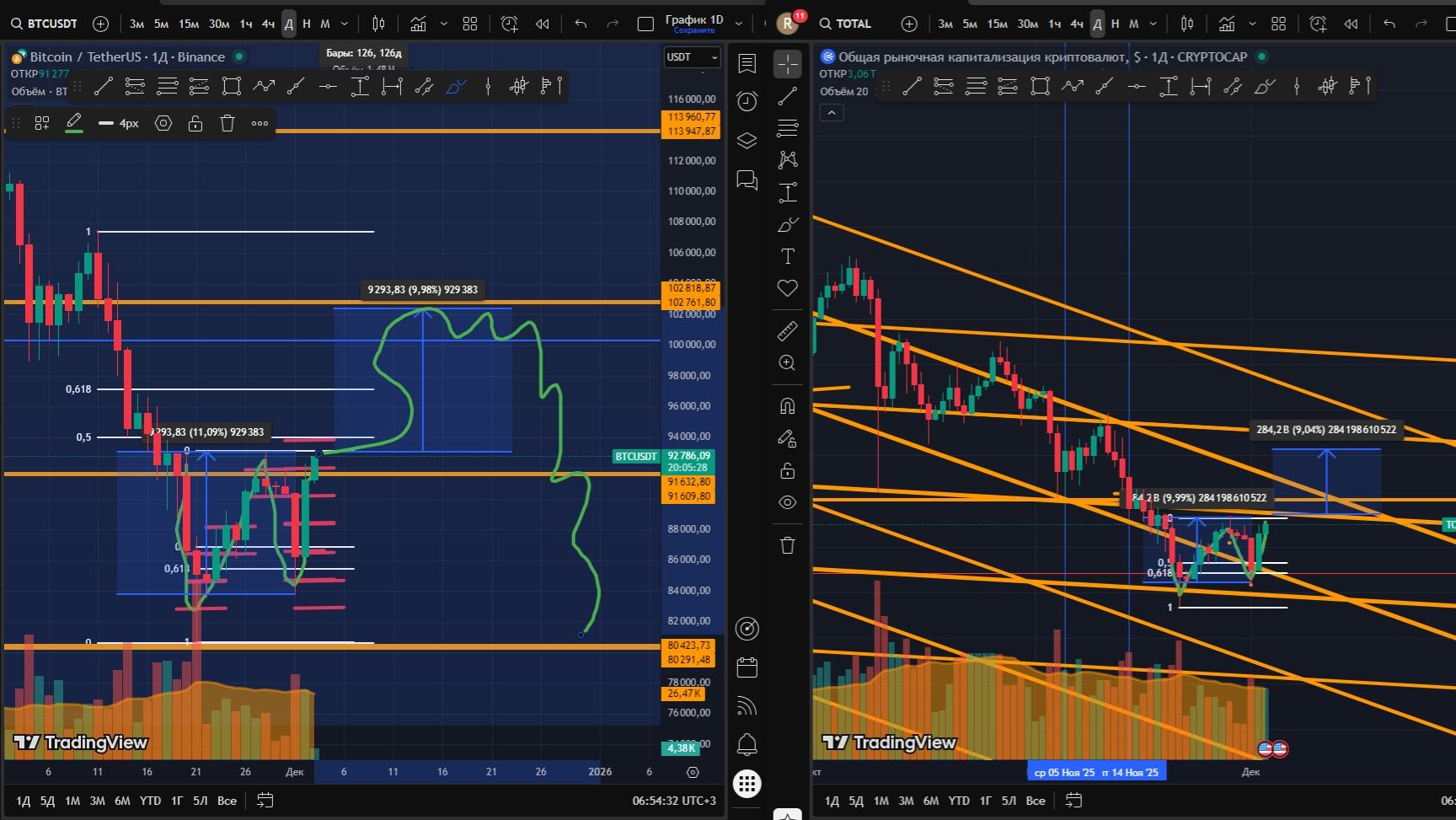
Task: Set BTCUSDT range to 1М
Action: pos(72,801)
